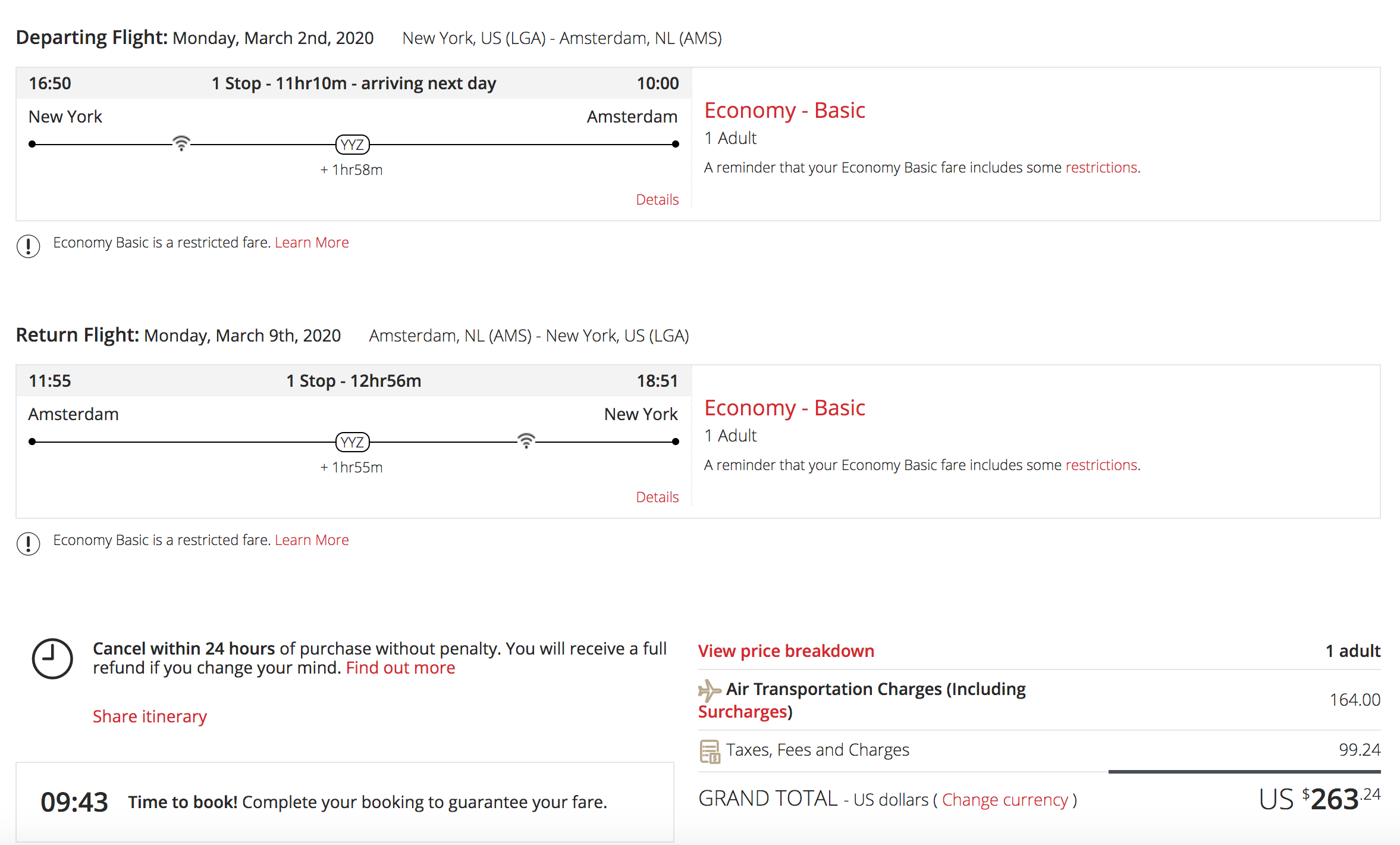
Task: Click Find out more about 24-hour cancellation
Action: [x=400, y=668]
